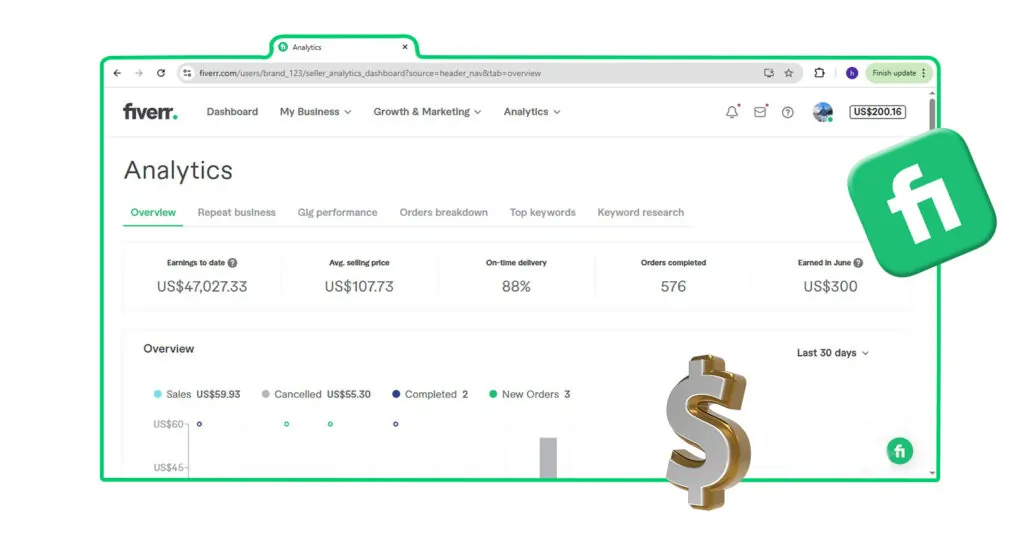1024x538 pixels.
Task: Go to the Dashboard link
Action: [x=232, y=112]
